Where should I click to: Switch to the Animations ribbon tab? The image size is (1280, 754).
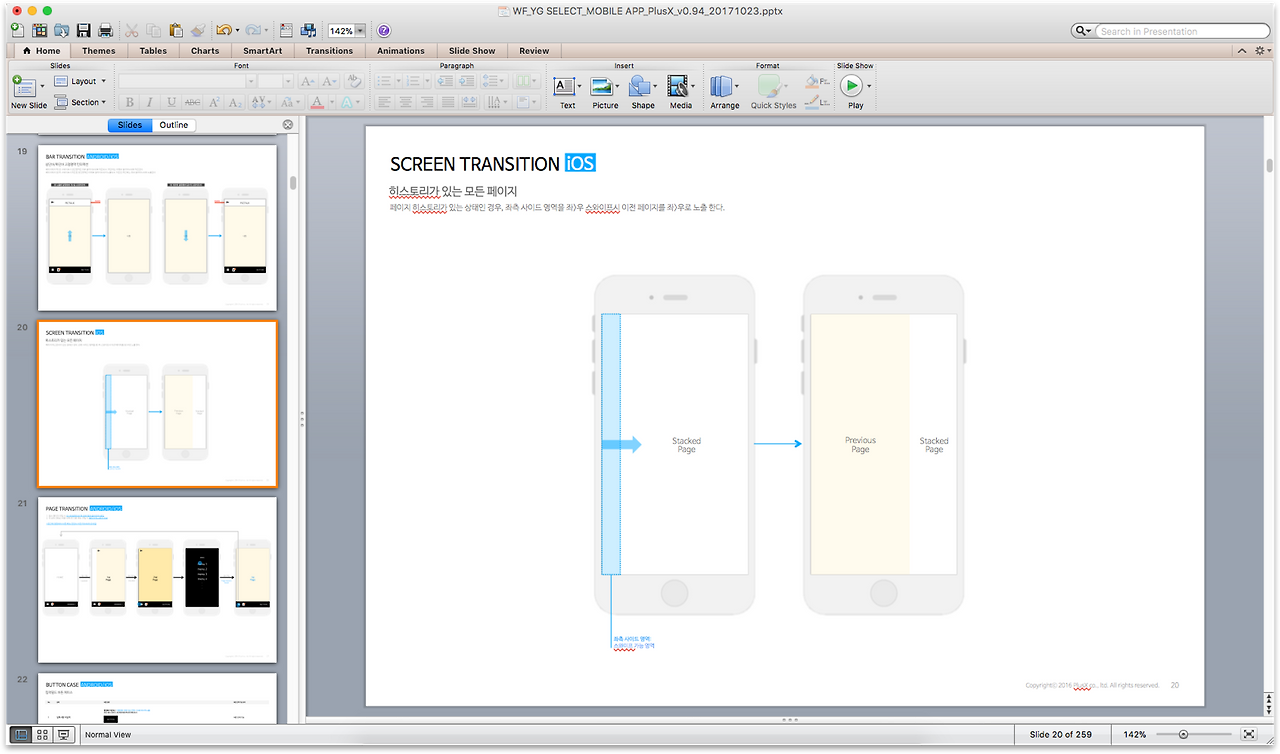pyautogui.click(x=401, y=51)
